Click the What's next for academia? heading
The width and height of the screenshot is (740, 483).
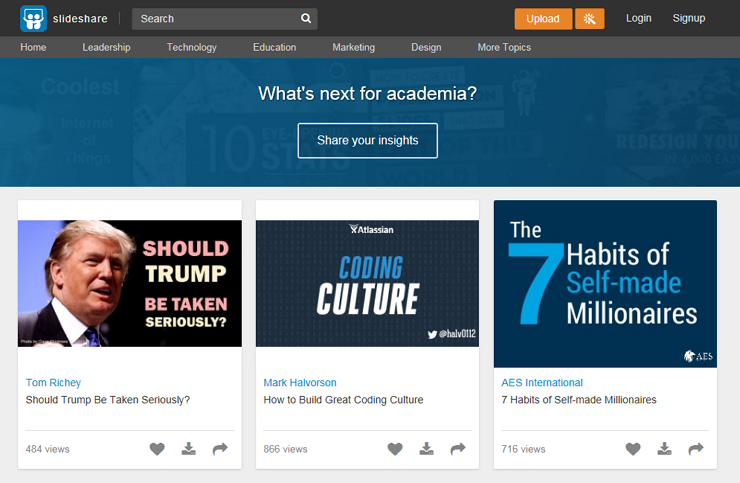(368, 93)
